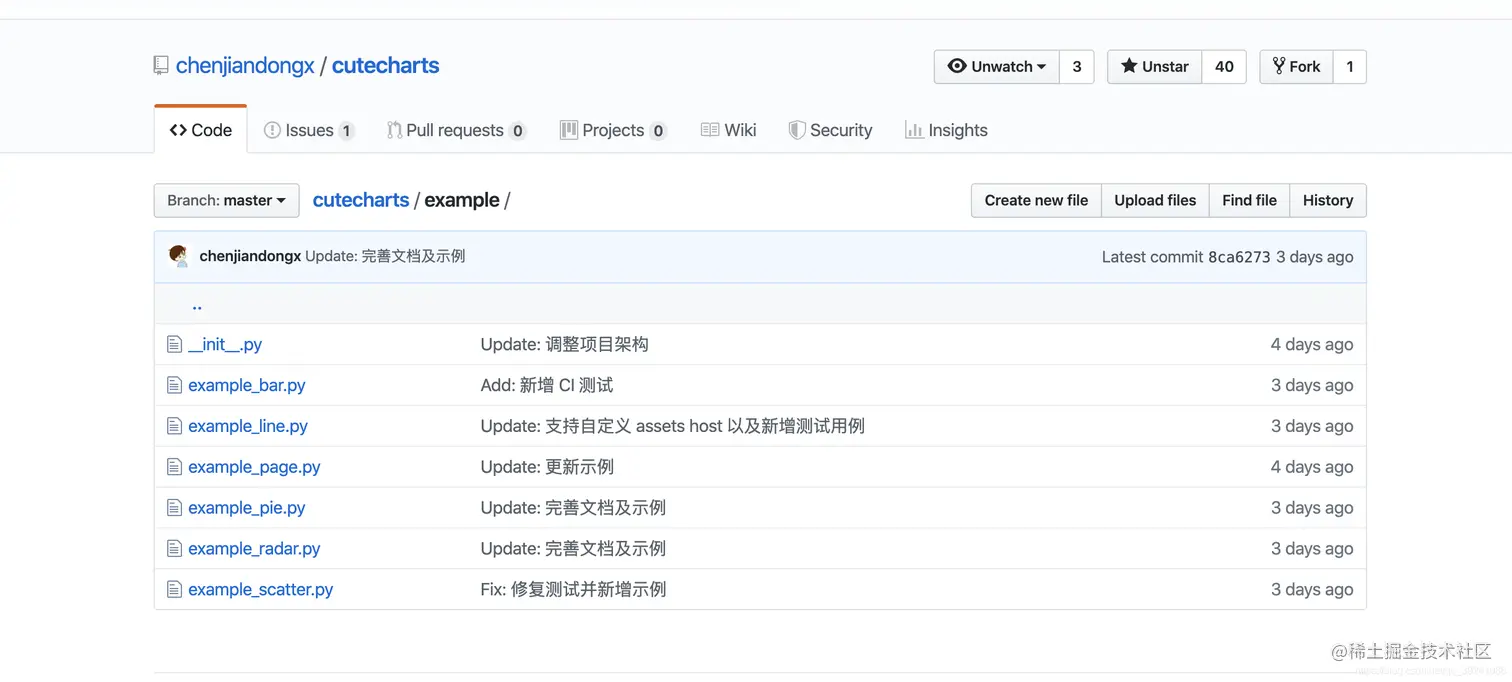Open cutecharts repository title link

click(385, 66)
